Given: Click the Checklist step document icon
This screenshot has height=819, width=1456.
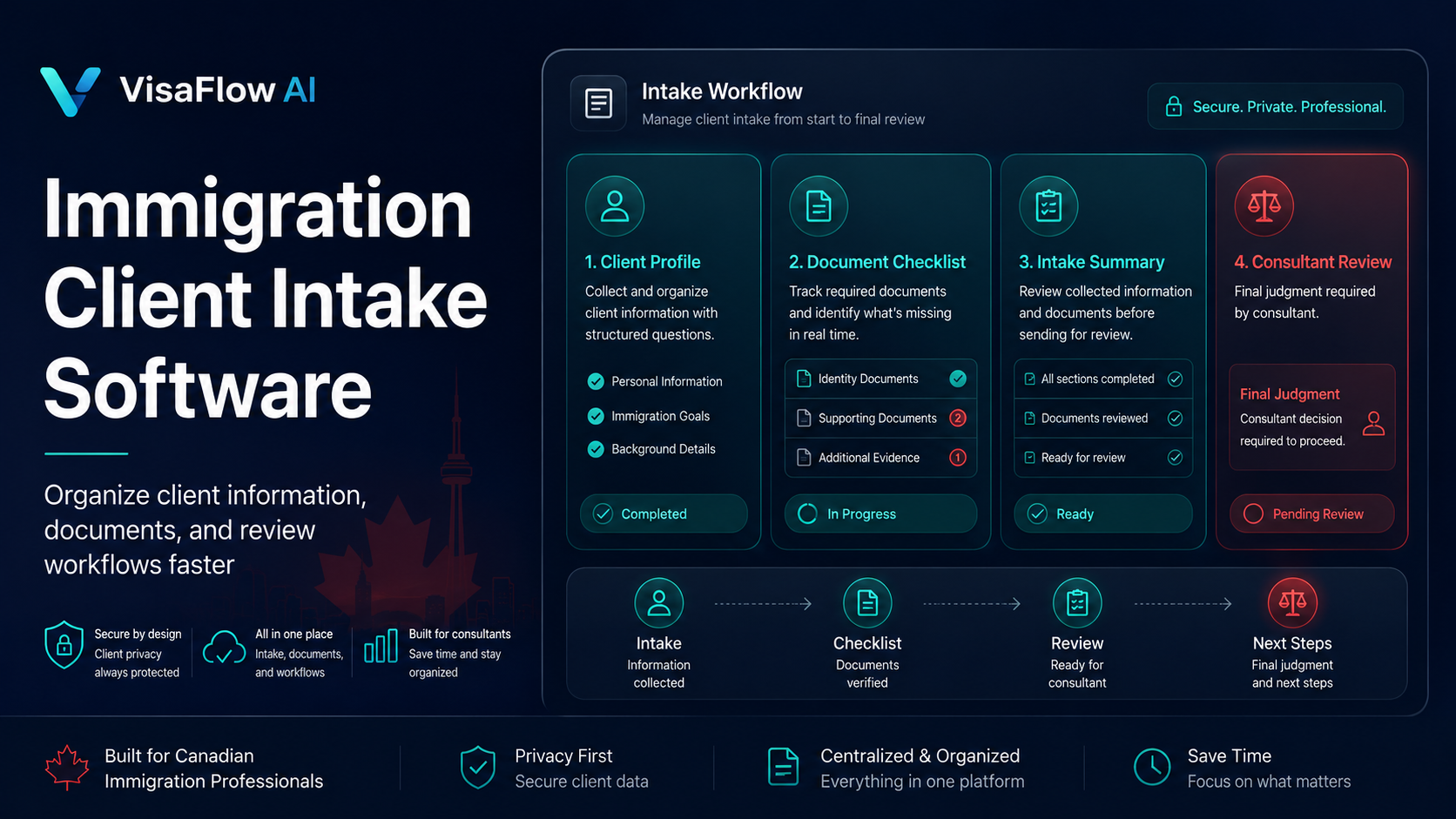Looking at the screenshot, I should tap(867, 602).
